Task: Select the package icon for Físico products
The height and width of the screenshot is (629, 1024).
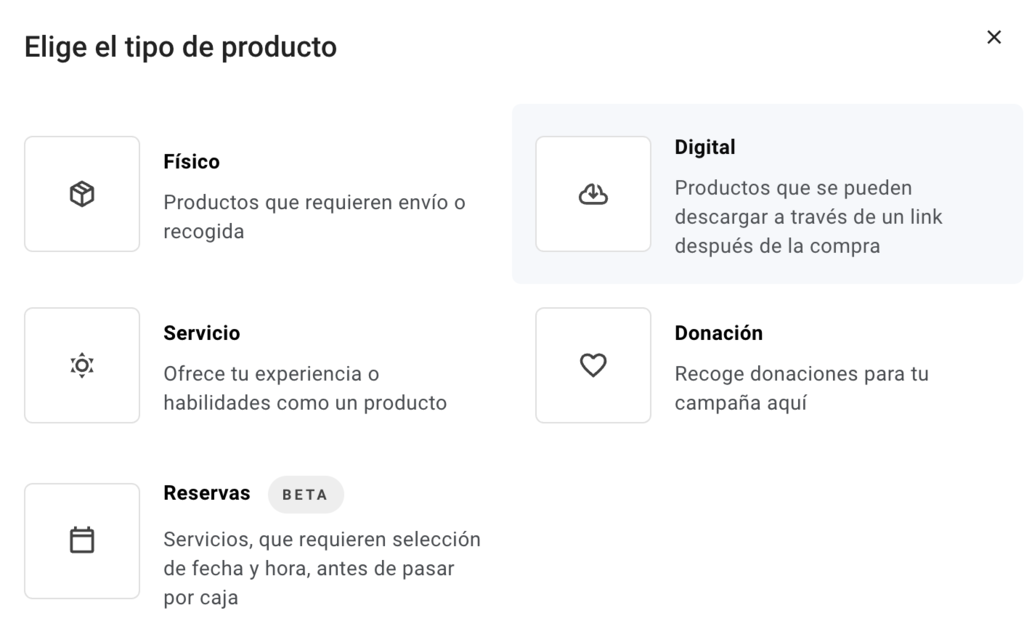Action: click(x=81, y=192)
